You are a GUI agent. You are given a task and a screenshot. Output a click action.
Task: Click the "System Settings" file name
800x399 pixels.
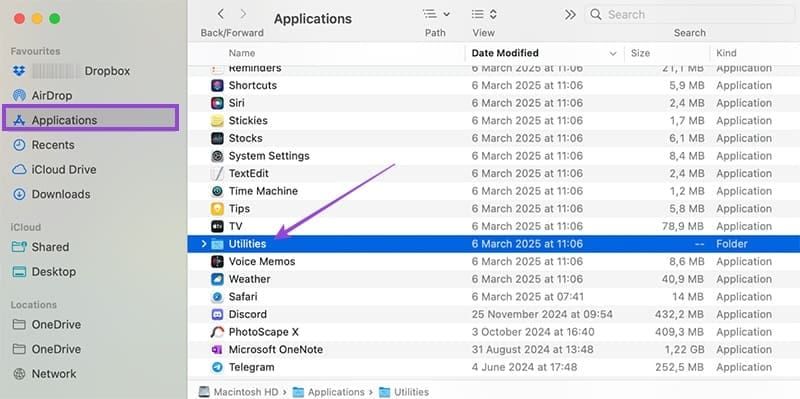(x=269, y=156)
